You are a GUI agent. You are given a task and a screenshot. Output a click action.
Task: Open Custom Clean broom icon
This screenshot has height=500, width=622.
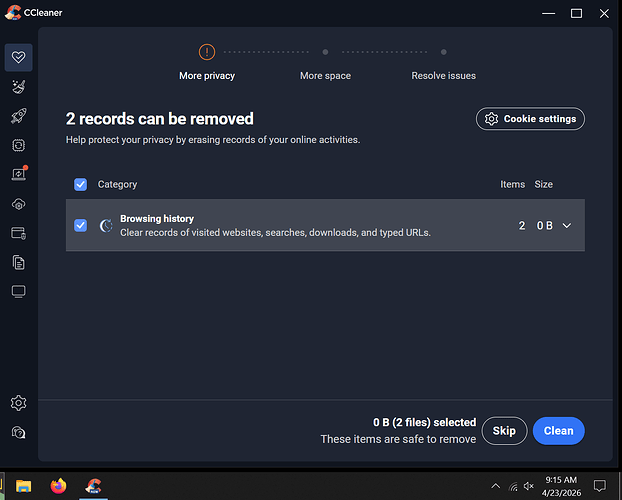click(x=19, y=87)
